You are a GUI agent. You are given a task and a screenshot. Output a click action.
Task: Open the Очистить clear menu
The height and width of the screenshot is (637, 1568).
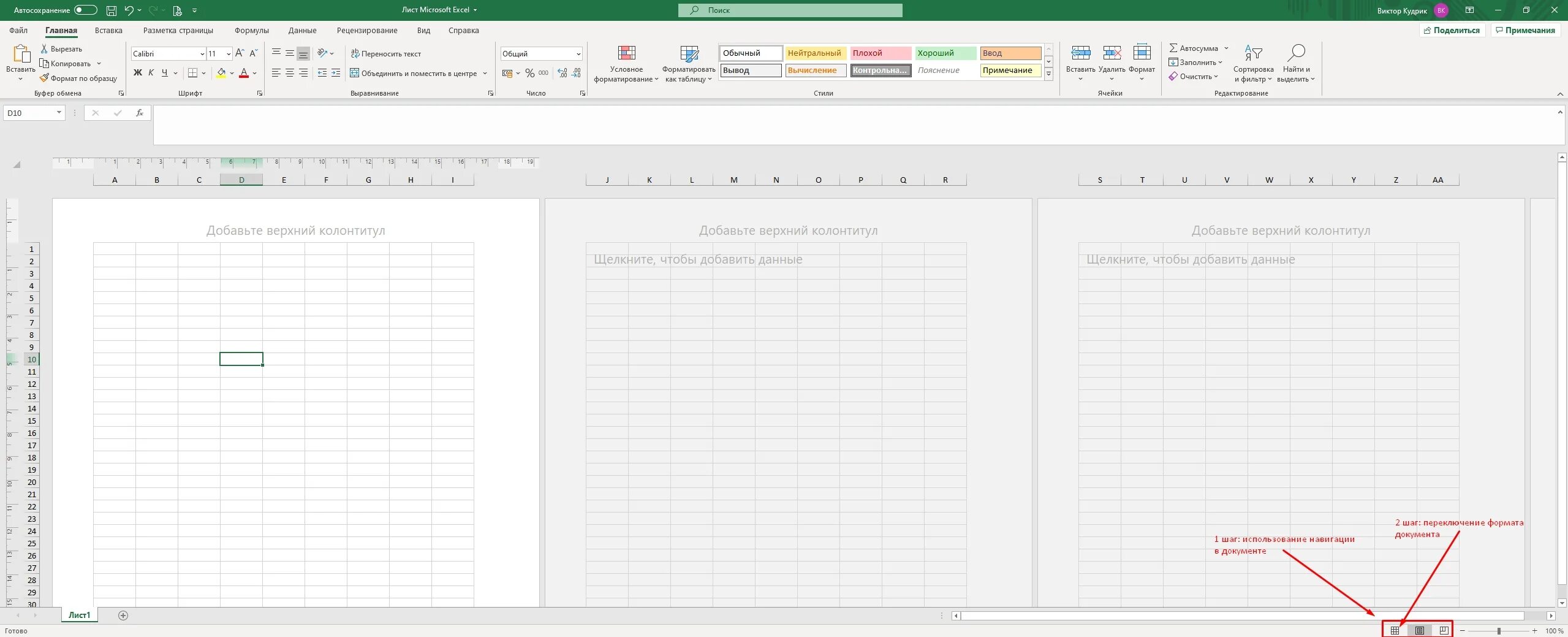(x=1193, y=77)
